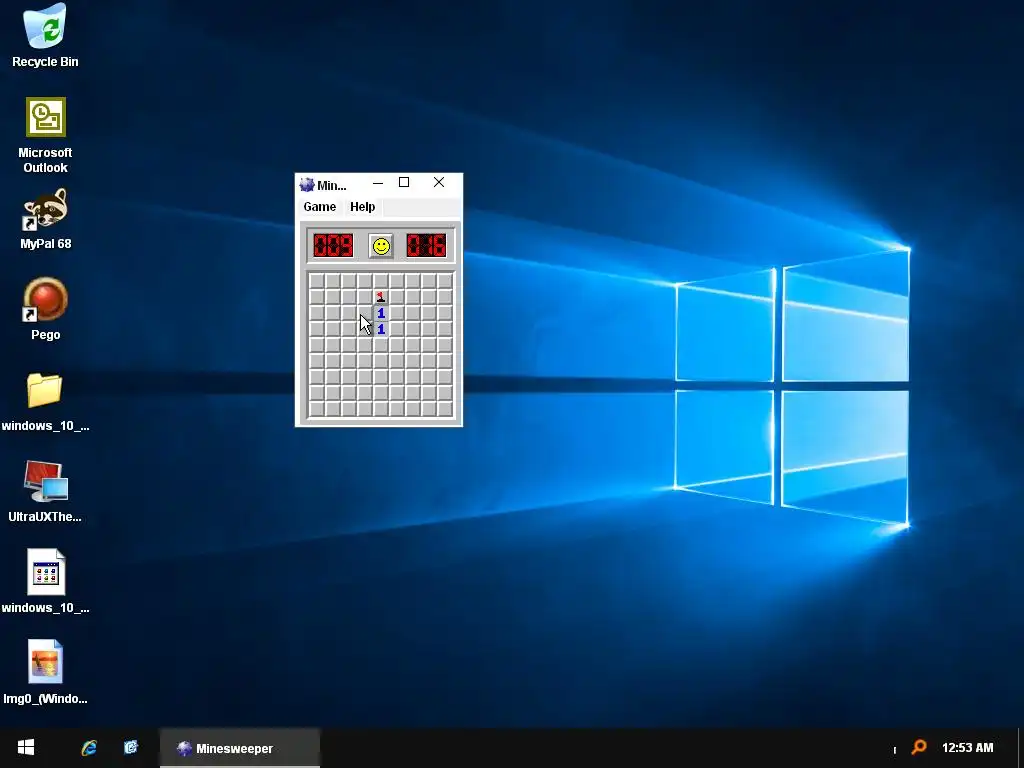Select the MyPal 68 raccoon shortcut
This screenshot has height=768, width=1024.
45,219
